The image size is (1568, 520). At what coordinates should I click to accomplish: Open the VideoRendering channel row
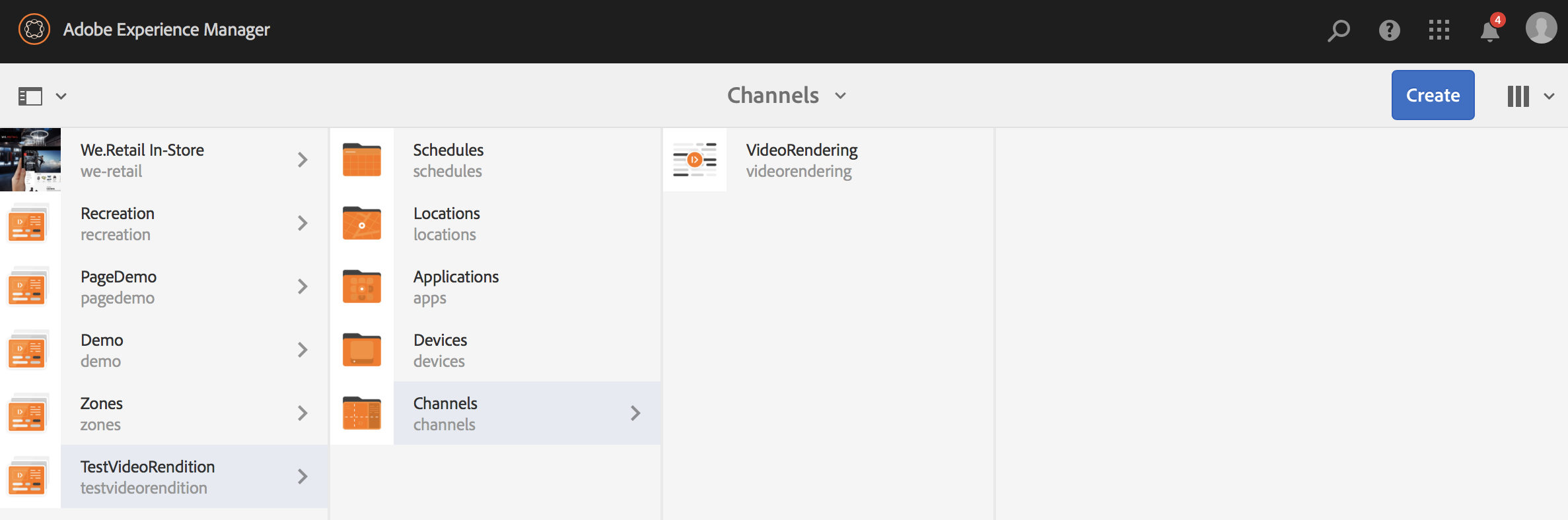(828, 160)
